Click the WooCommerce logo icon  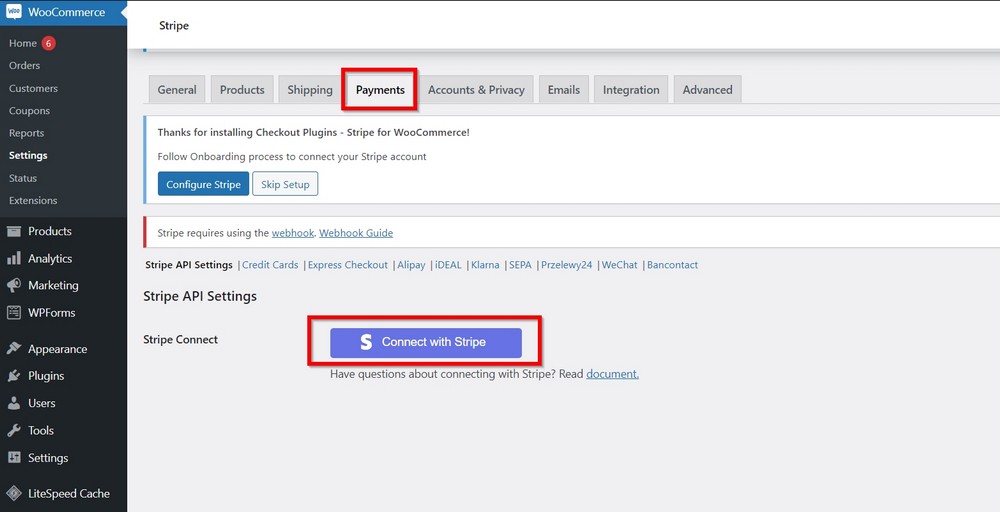click(x=13, y=11)
